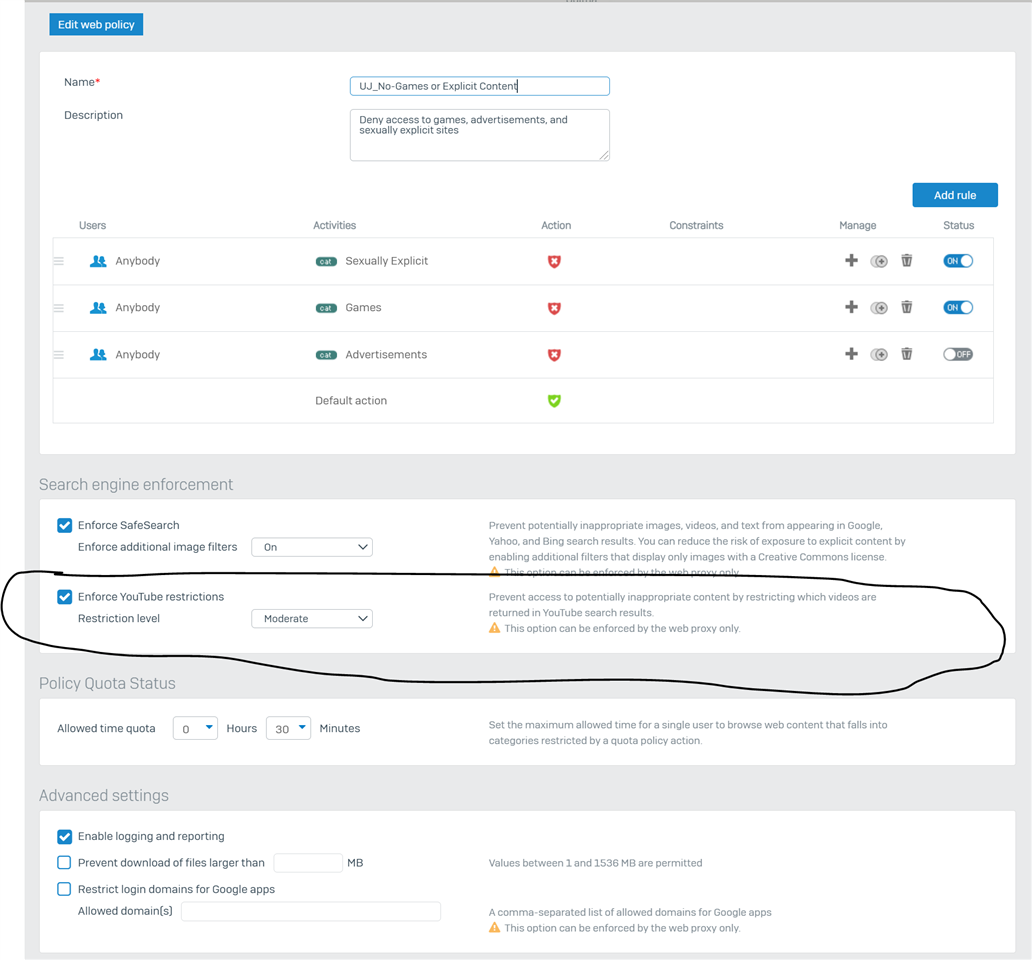
Task: Turn off the Sexually Explicit rule status
Action: [958, 261]
